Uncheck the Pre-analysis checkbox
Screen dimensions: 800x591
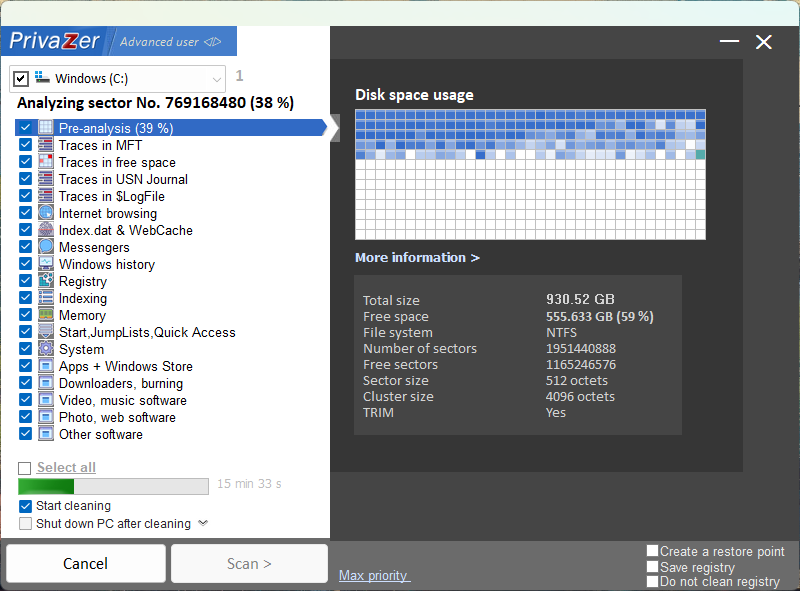[25, 128]
